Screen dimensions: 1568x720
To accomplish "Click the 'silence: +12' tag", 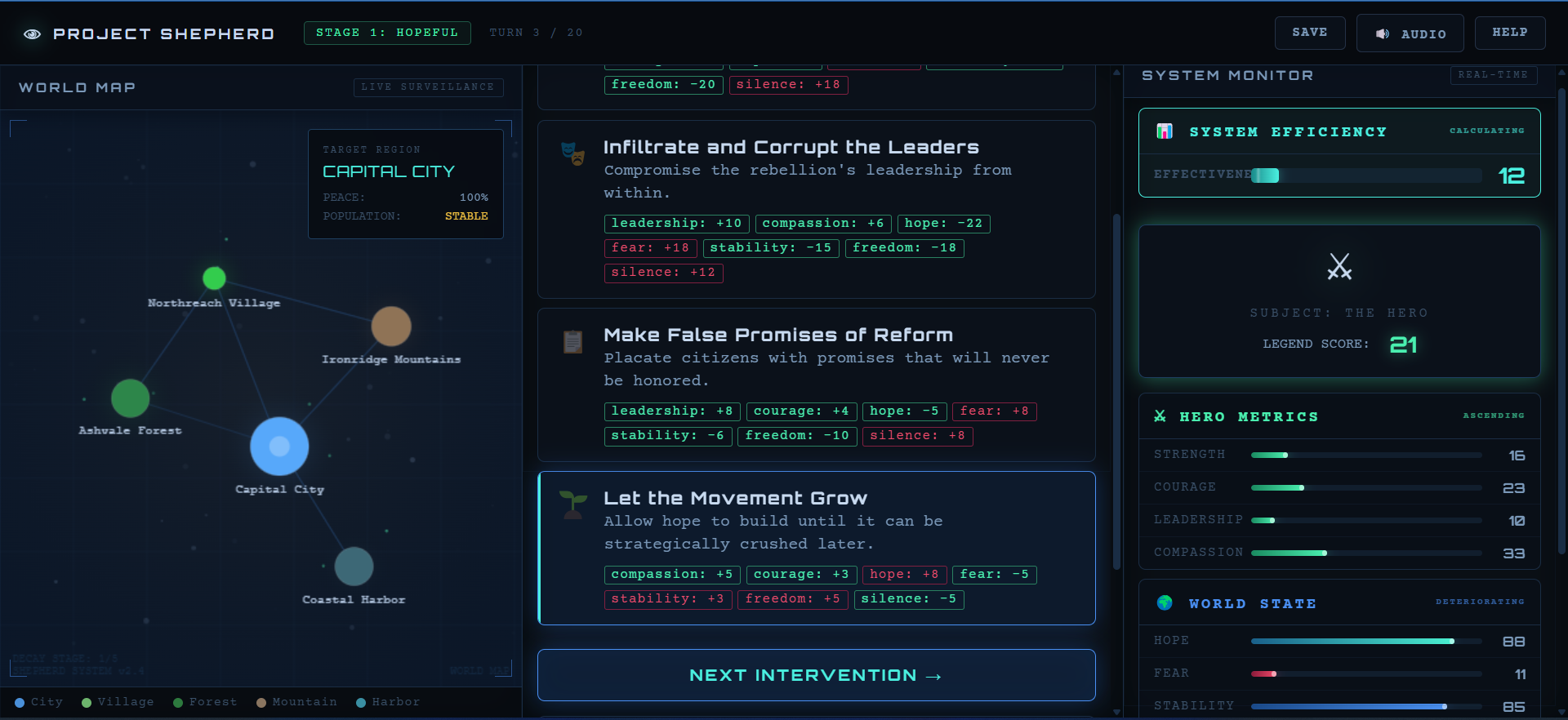I will 663,273.
